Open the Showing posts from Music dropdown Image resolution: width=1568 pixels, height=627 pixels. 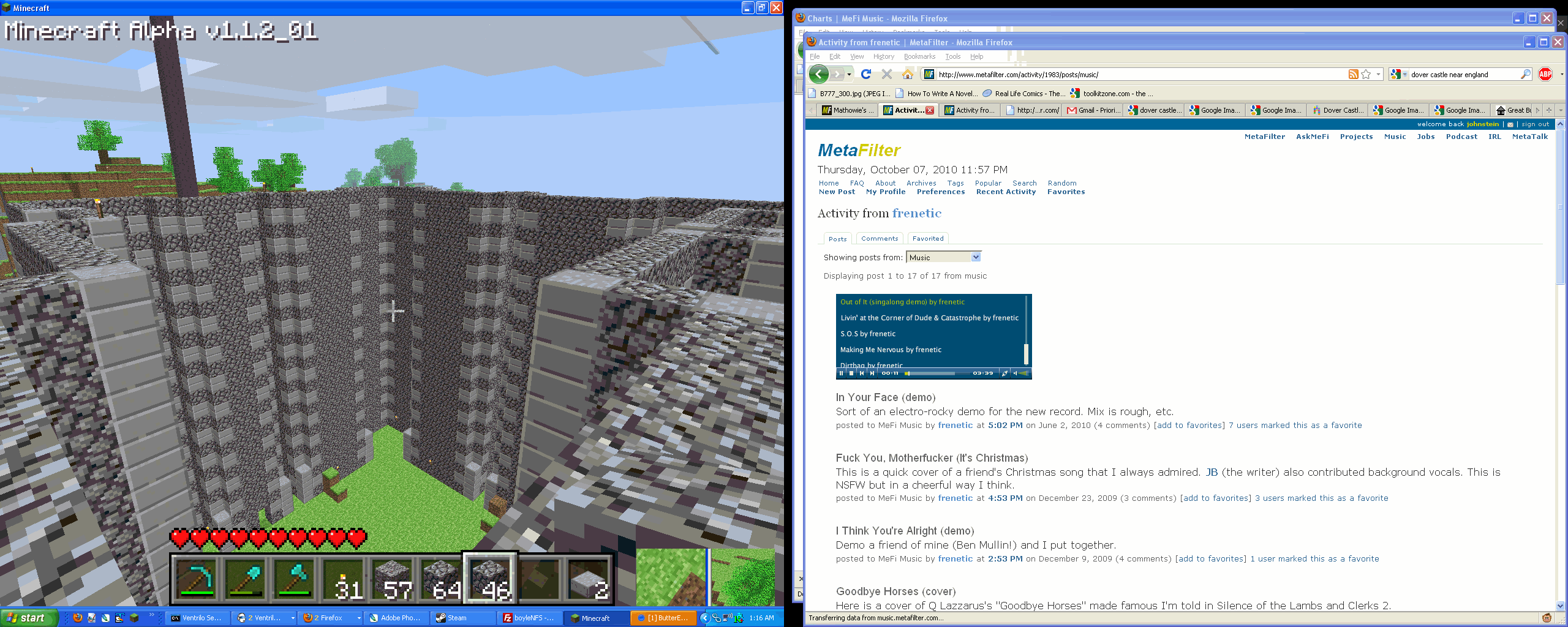(943, 257)
